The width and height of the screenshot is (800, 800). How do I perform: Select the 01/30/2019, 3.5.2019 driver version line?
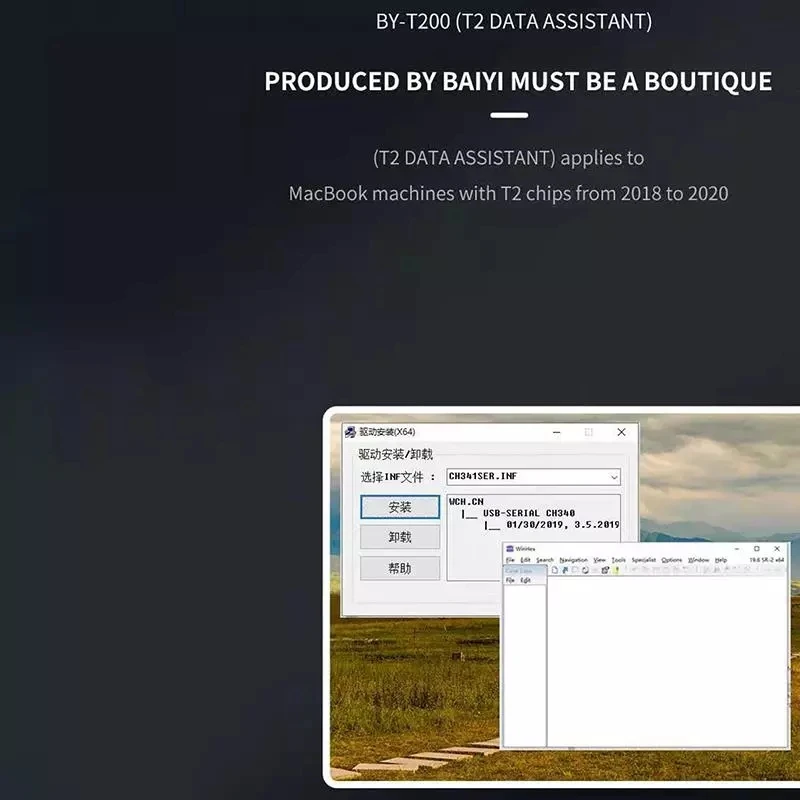pyautogui.click(x=563, y=524)
